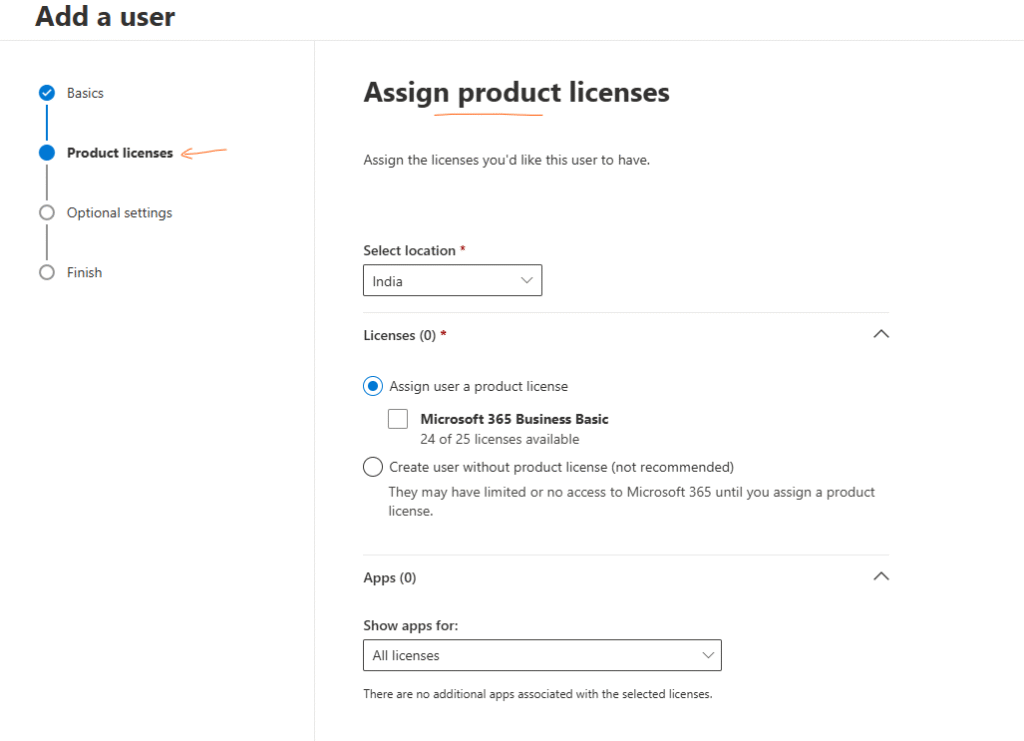Click the Licenses (0) section header
The image size is (1024, 741).
tap(400, 336)
